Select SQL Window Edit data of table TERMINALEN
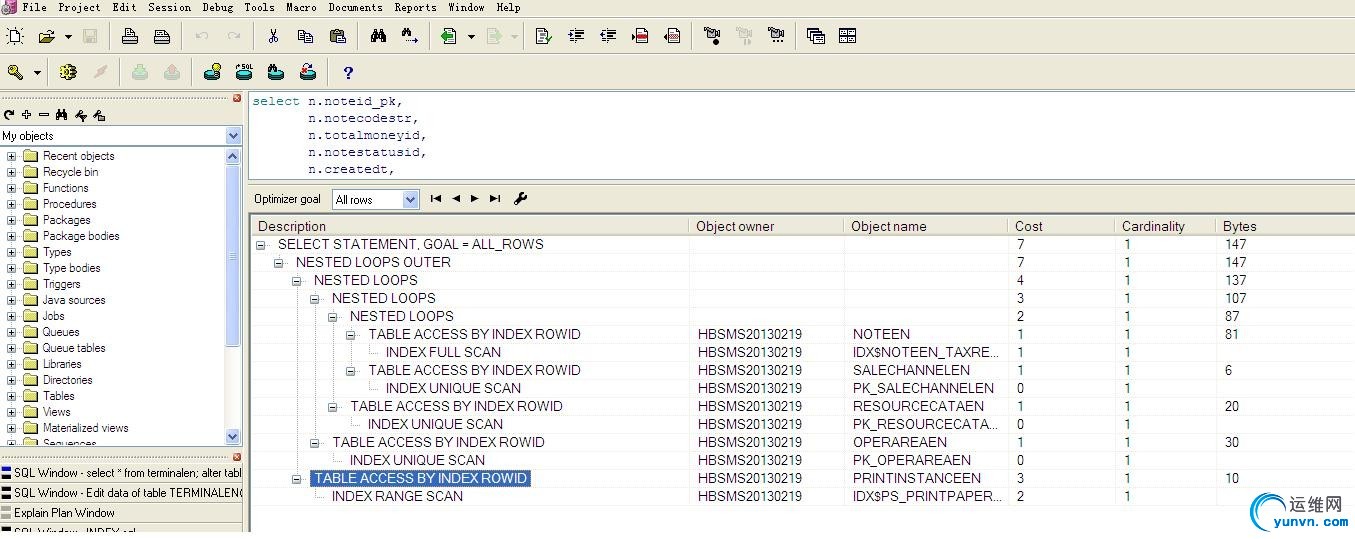 tap(121, 493)
